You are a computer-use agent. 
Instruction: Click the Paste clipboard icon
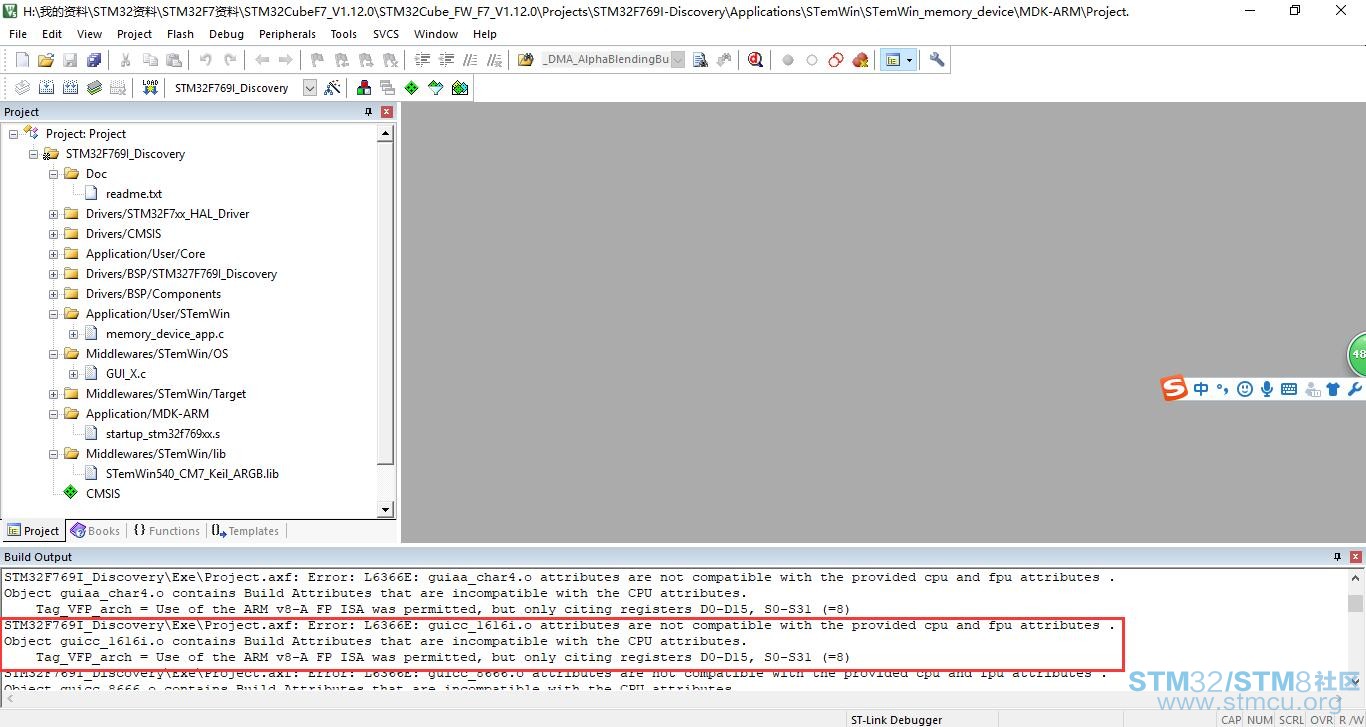(174, 60)
